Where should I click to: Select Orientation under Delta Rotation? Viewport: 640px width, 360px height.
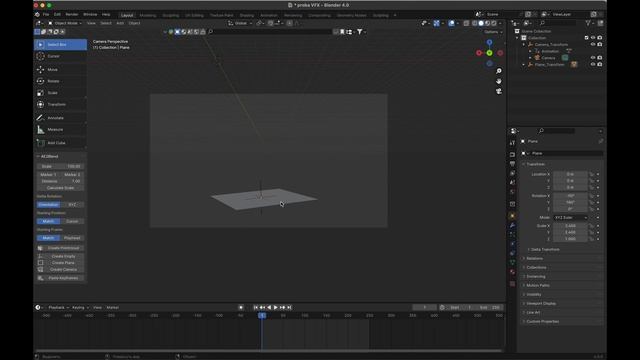tap(48, 204)
